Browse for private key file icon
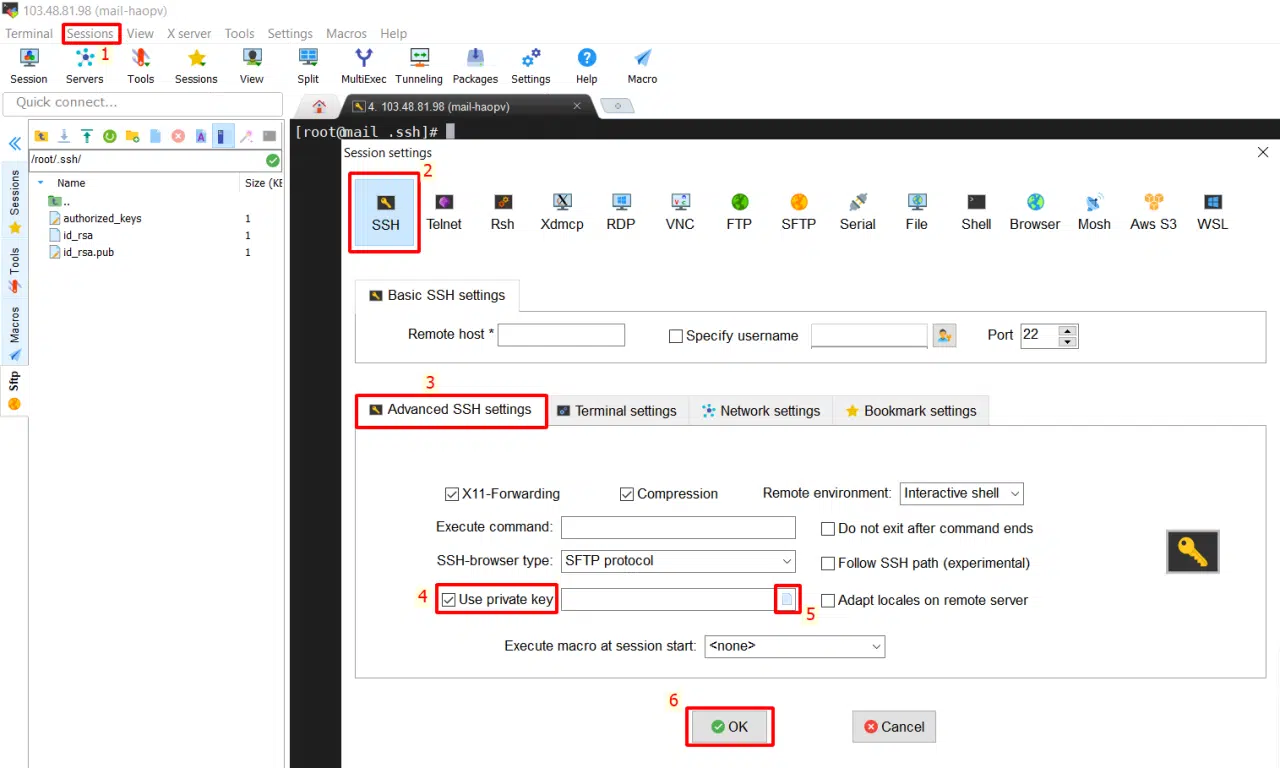This screenshot has height=768, width=1280. pos(787,599)
